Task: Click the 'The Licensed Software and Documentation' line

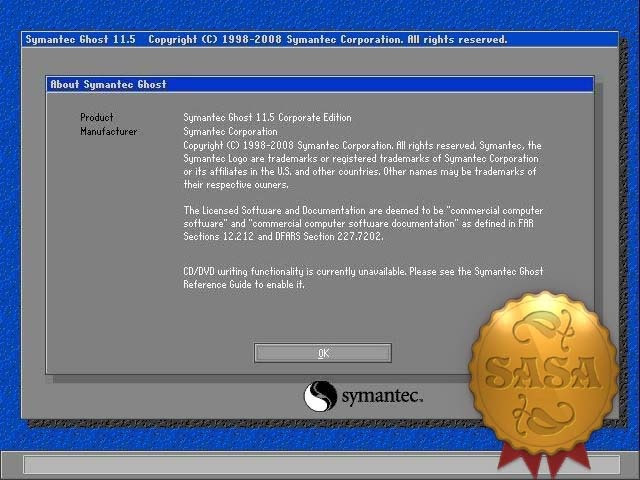Action: point(363,211)
